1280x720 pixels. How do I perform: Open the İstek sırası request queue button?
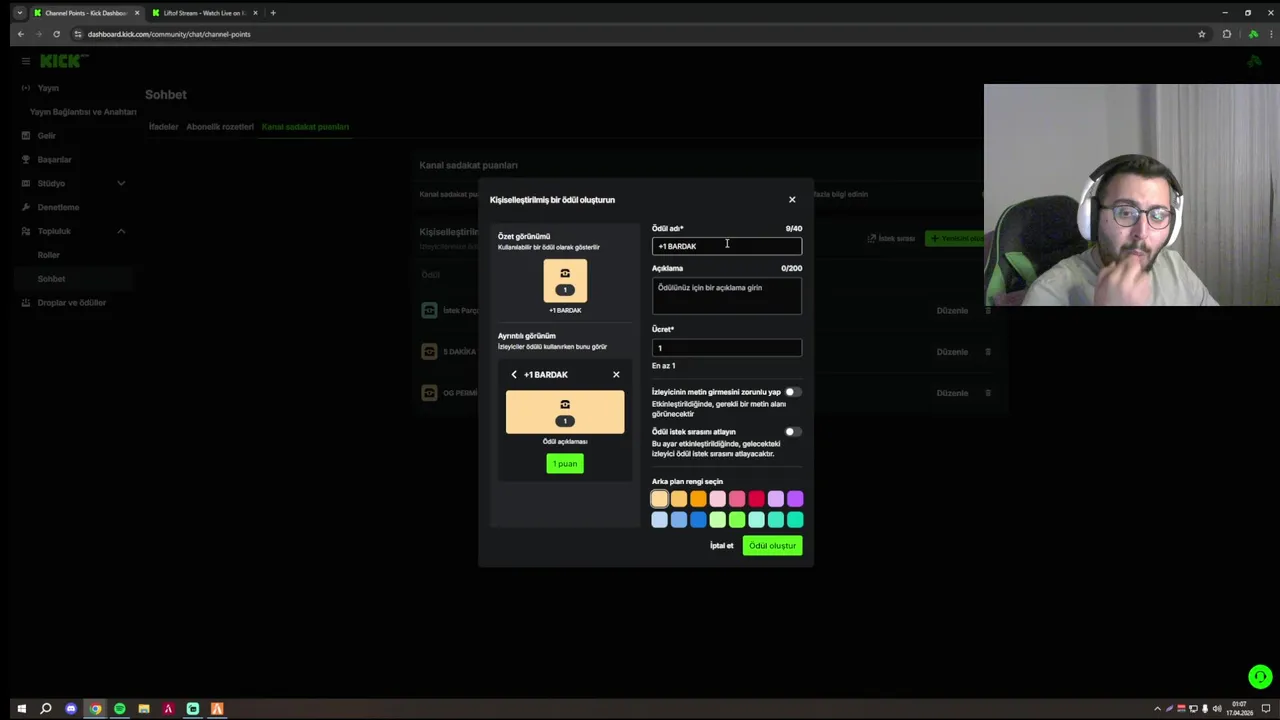(x=891, y=239)
